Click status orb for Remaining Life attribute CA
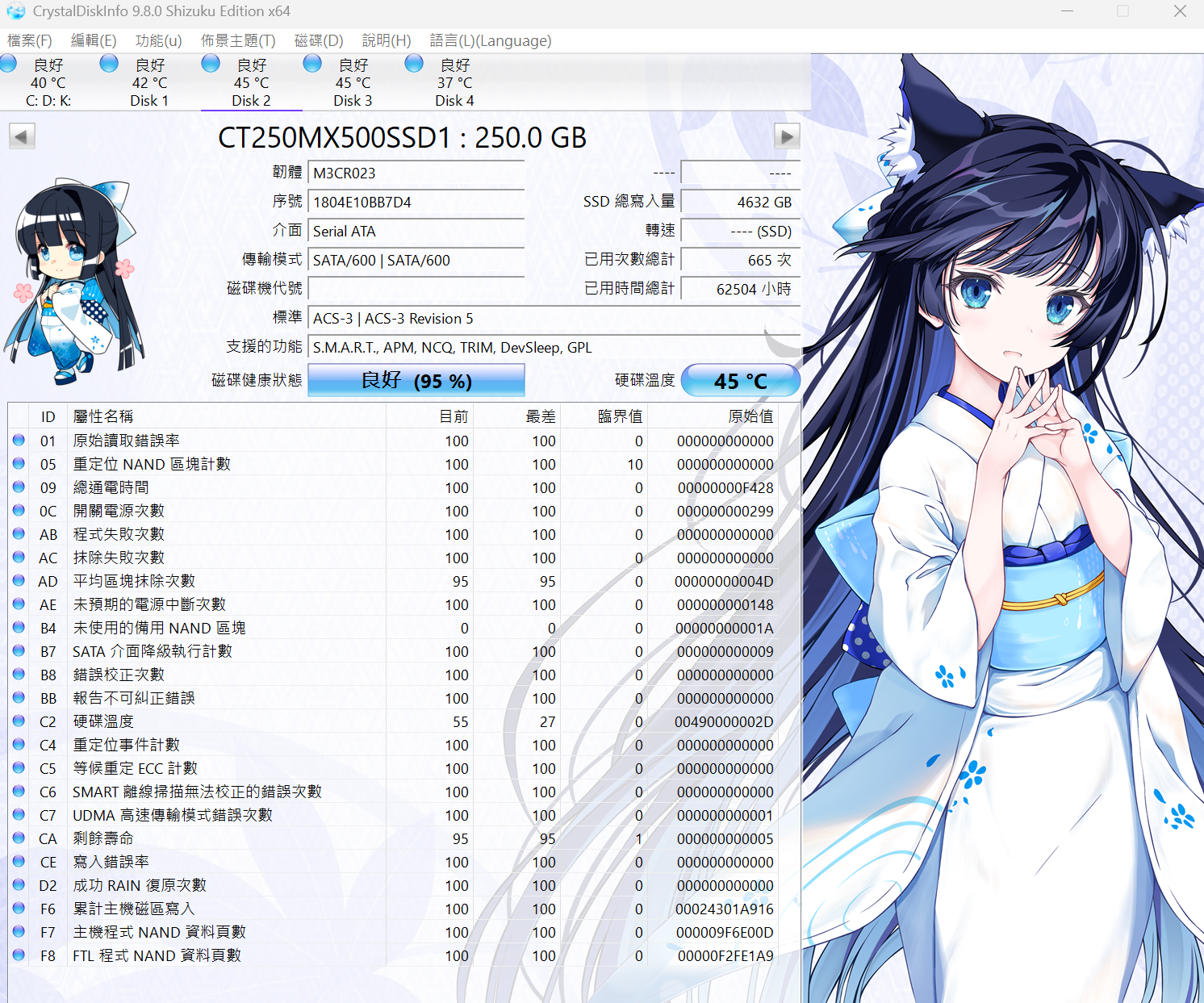1204x1003 pixels. tap(19, 838)
